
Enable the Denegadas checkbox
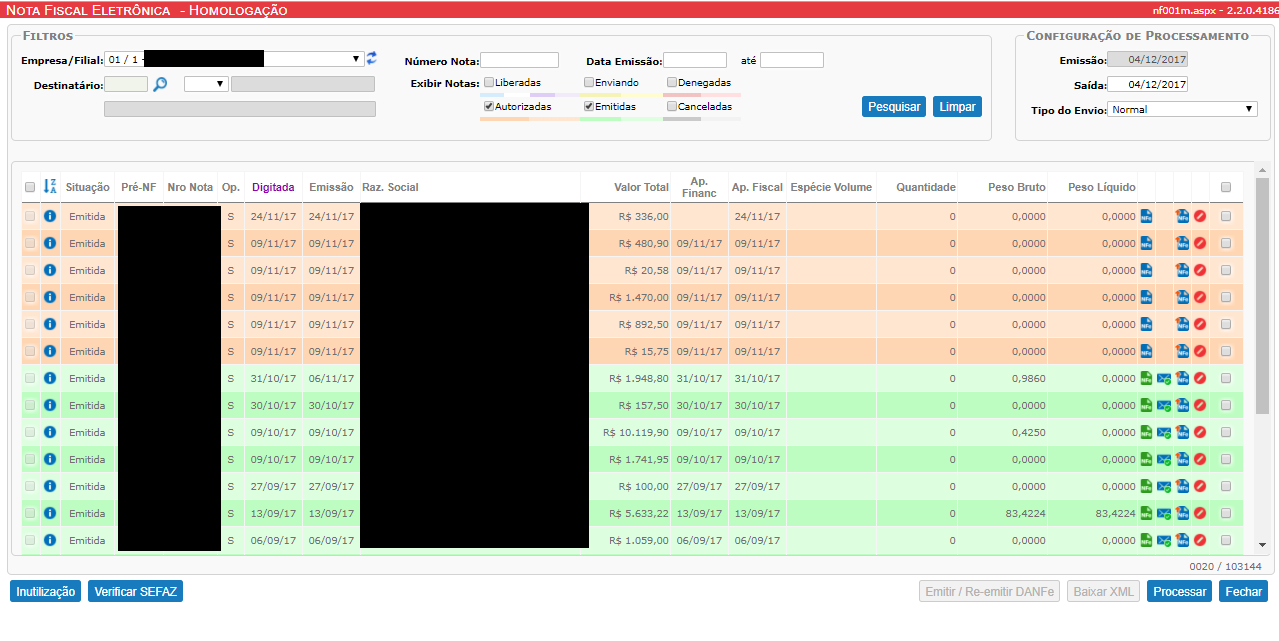(x=672, y=82)
